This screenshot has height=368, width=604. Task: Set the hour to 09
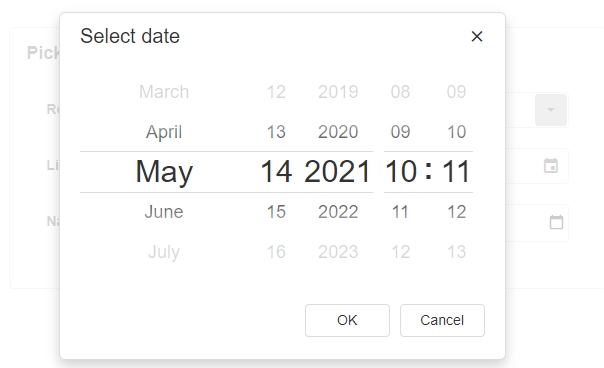(x=400, y=132)
